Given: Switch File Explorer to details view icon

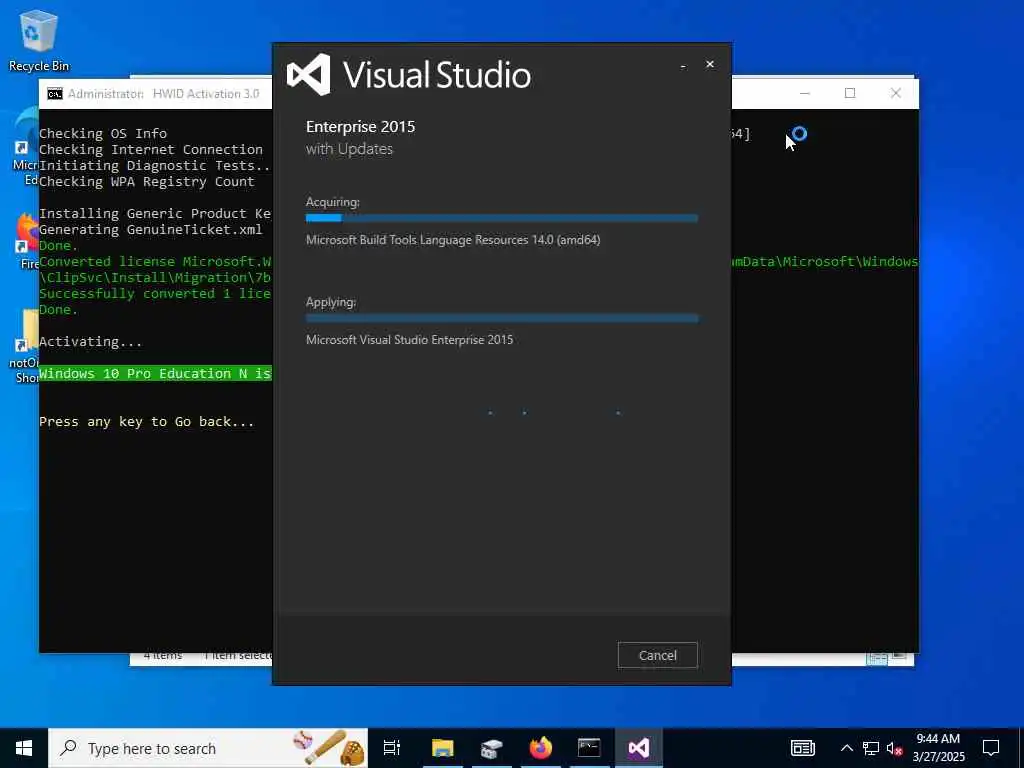Looking at the screenshot, I should click(x=877, y=658).
